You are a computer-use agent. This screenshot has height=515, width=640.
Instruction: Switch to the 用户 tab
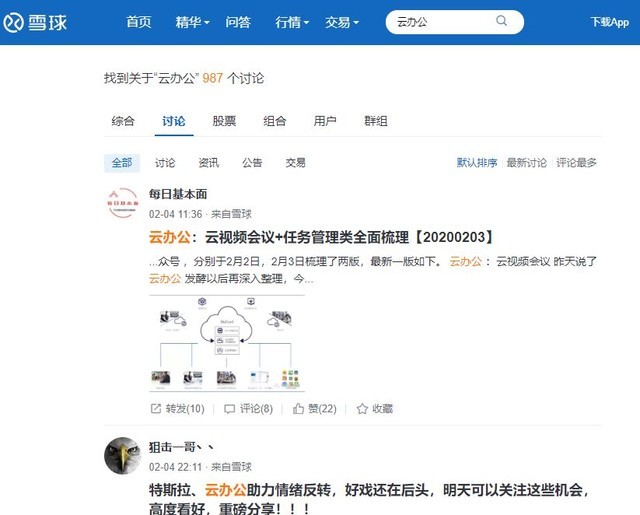coord(325,121)
